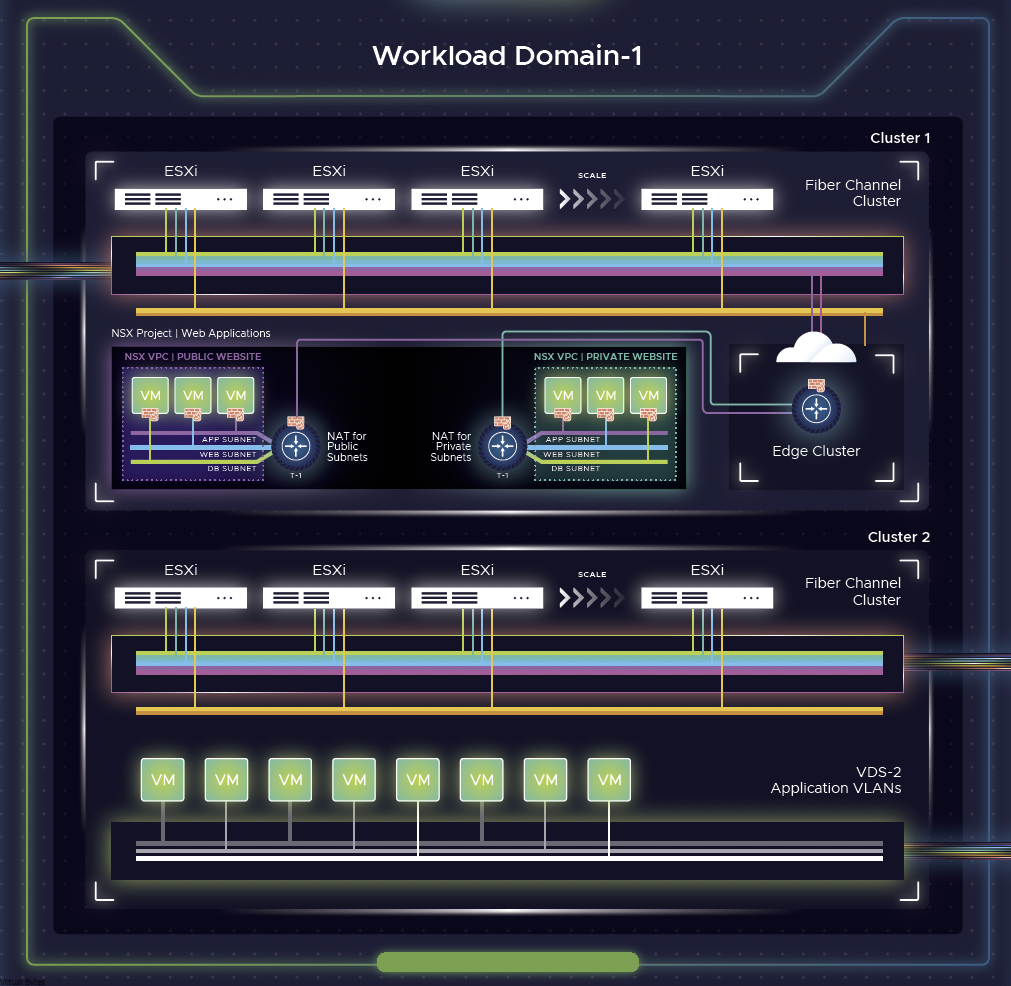This screenshot has width=1011, height=986.
Task: Select the T-1 router for private subnets
Action: (502, 446)
